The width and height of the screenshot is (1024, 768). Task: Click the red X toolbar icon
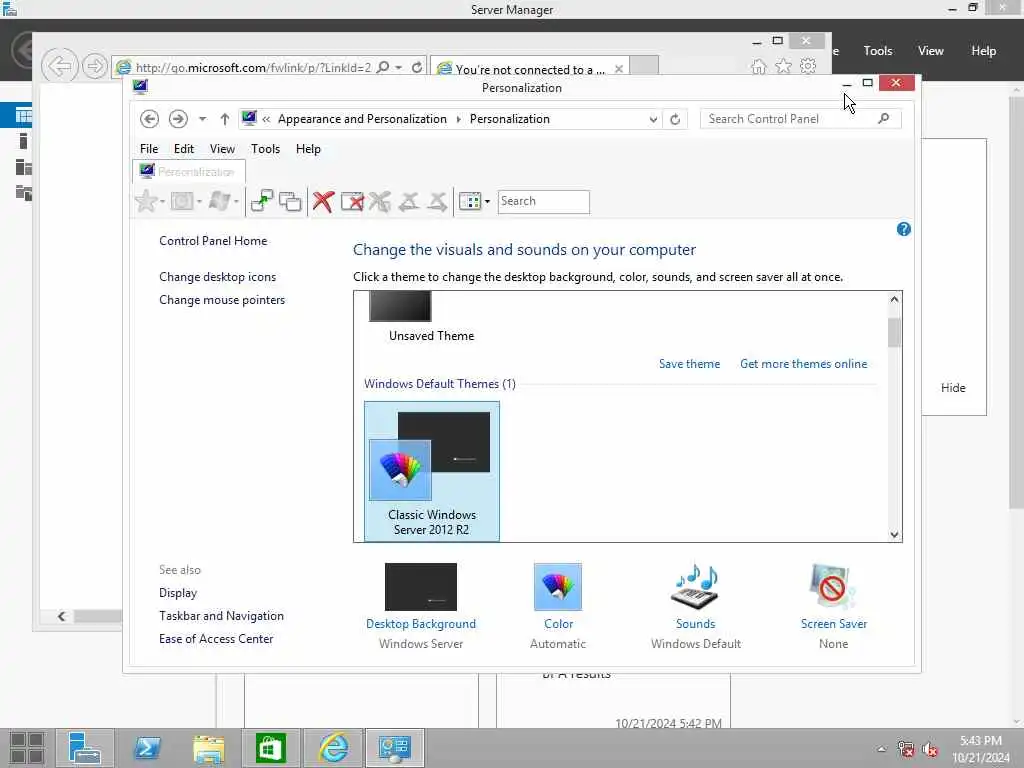[323, 201]
